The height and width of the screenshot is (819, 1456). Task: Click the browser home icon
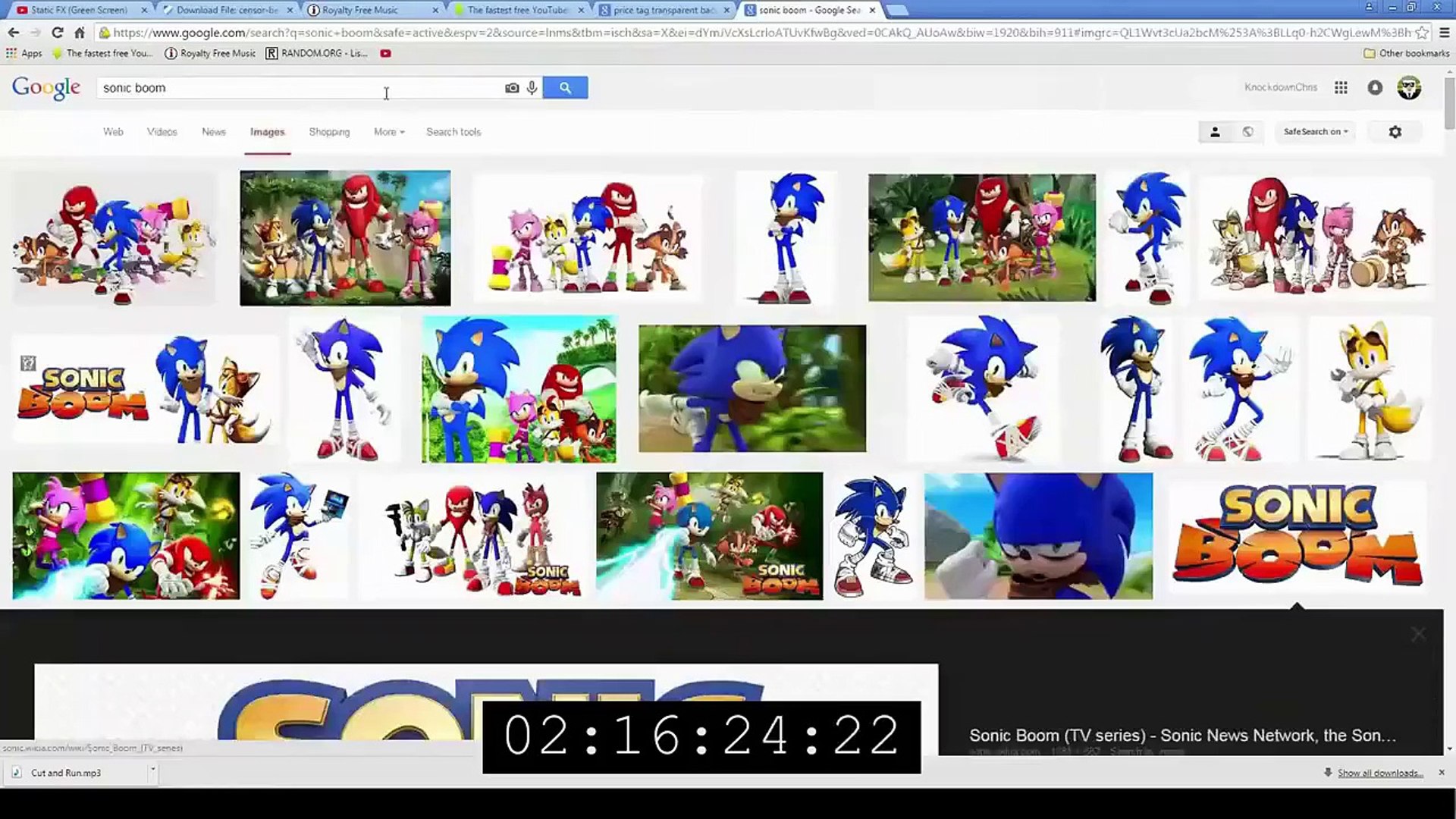(80, 33)
